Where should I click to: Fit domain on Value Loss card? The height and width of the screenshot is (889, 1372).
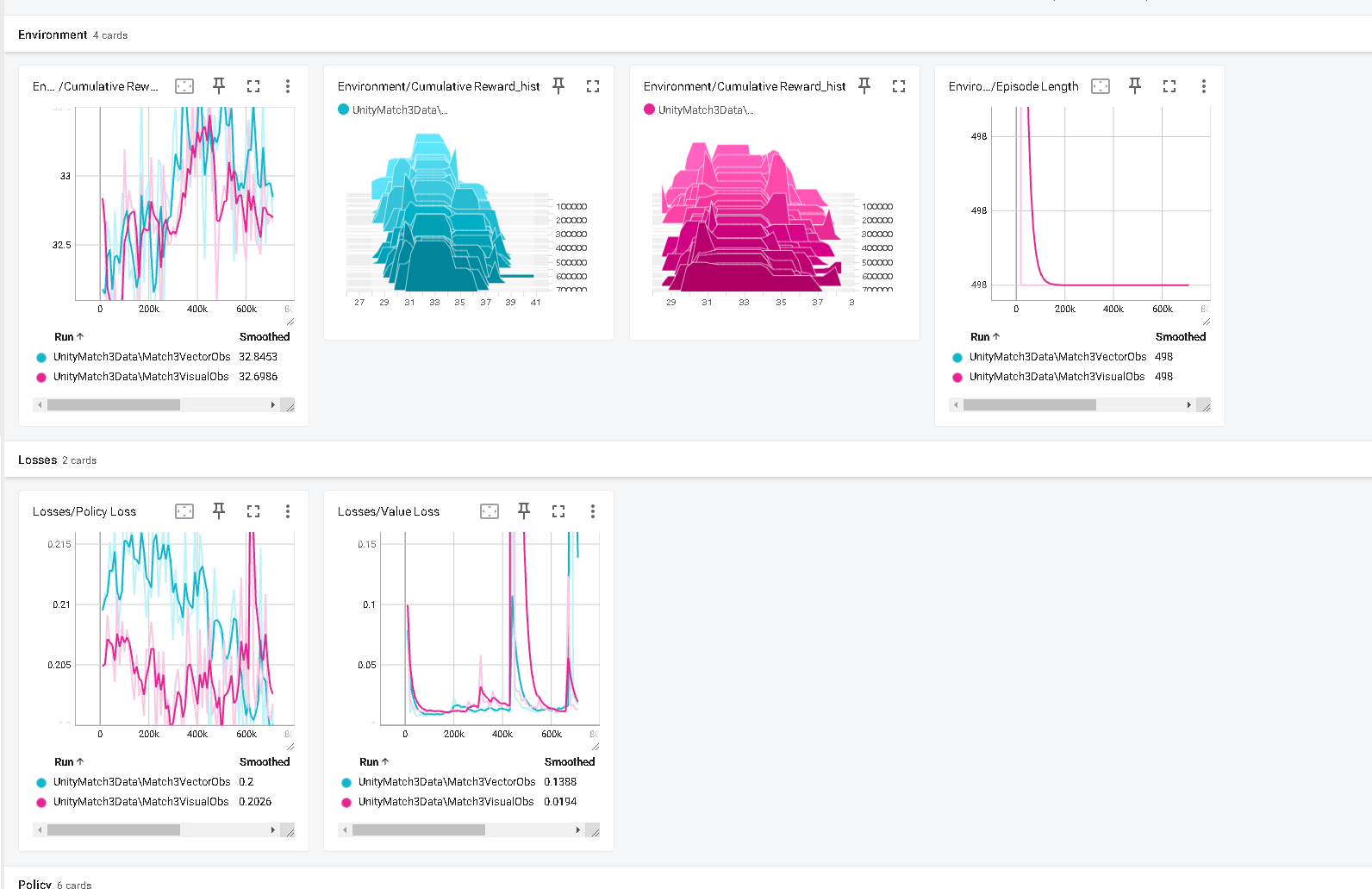(490, 511)
